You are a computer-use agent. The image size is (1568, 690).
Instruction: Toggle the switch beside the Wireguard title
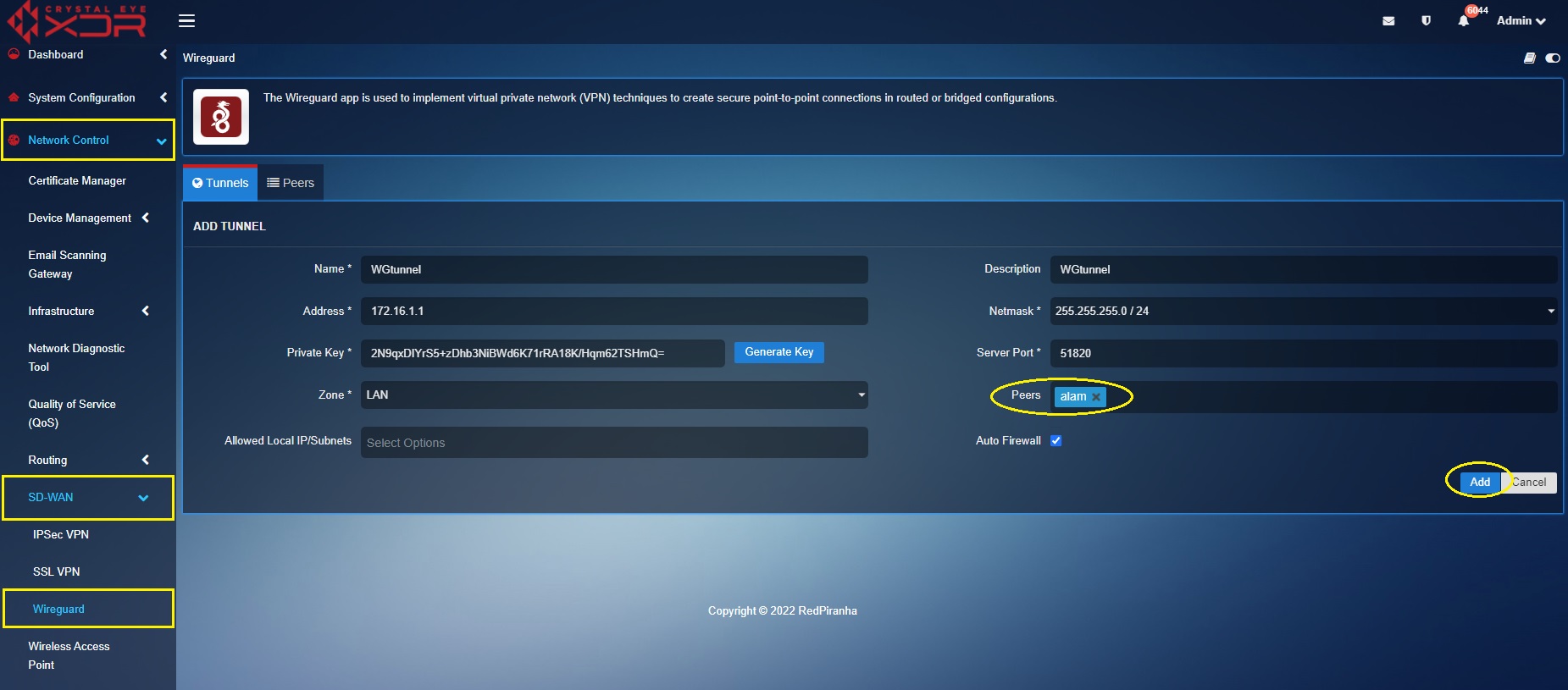(1553, 58)
